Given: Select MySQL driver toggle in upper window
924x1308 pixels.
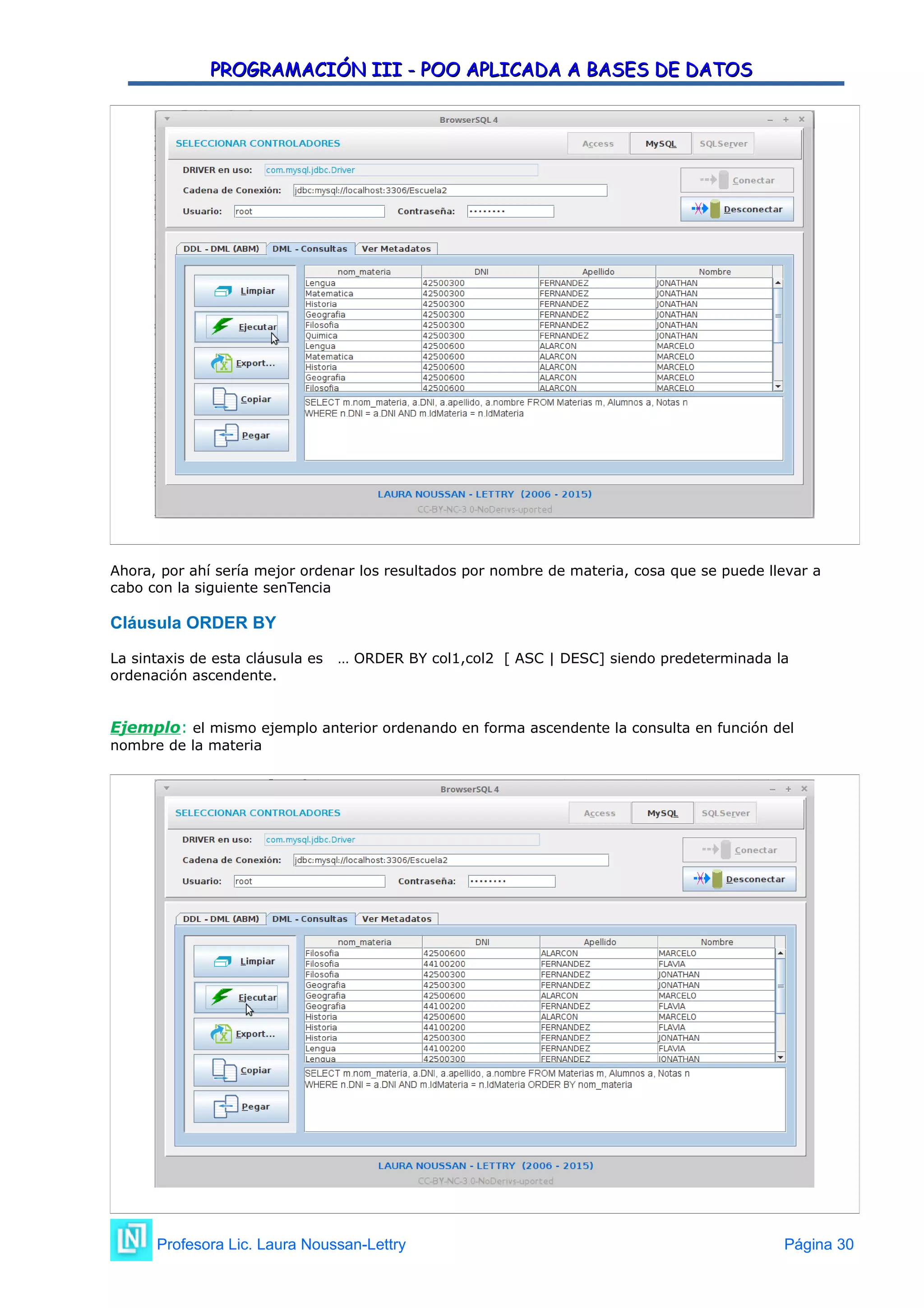Looking at the screenshot, I should pyautogui.click(x=661, y=144).
